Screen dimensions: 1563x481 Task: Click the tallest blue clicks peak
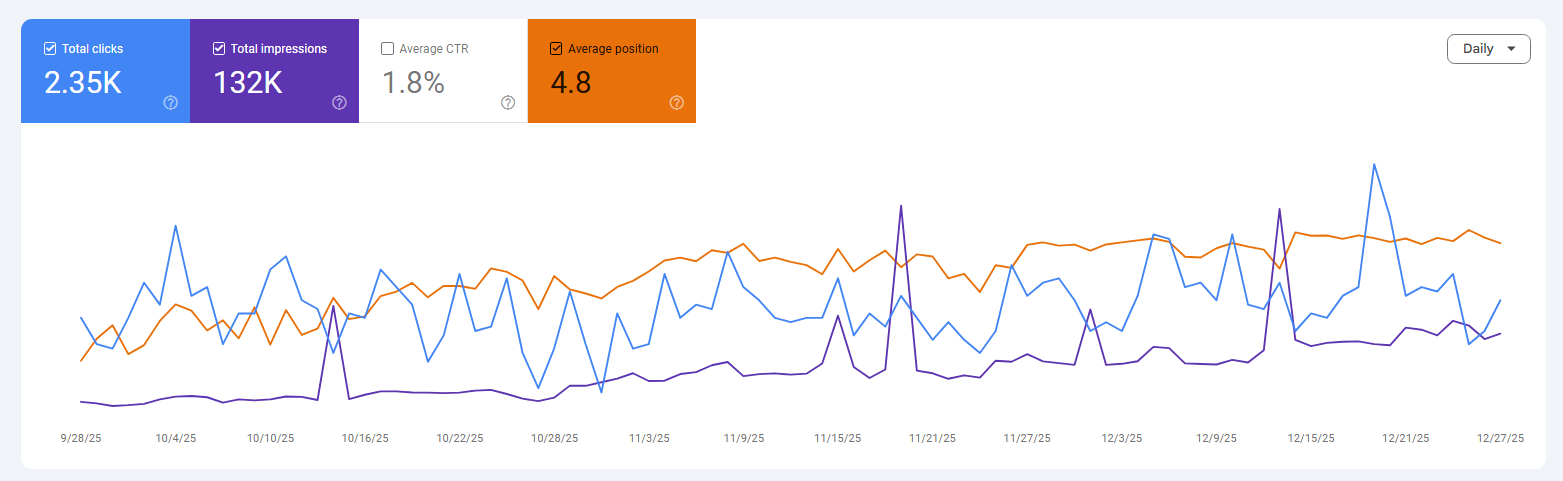pyautogui.click(x=1375, y=164)
